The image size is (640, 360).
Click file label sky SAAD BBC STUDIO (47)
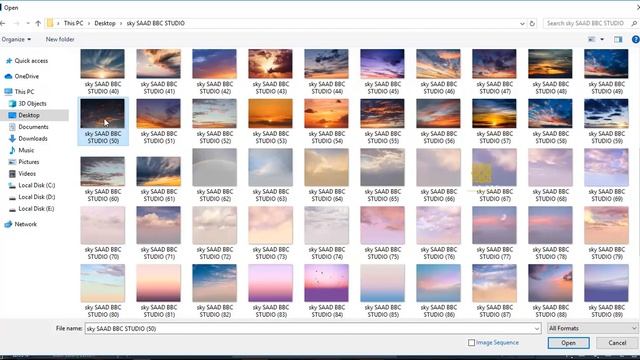click(494, 88)
